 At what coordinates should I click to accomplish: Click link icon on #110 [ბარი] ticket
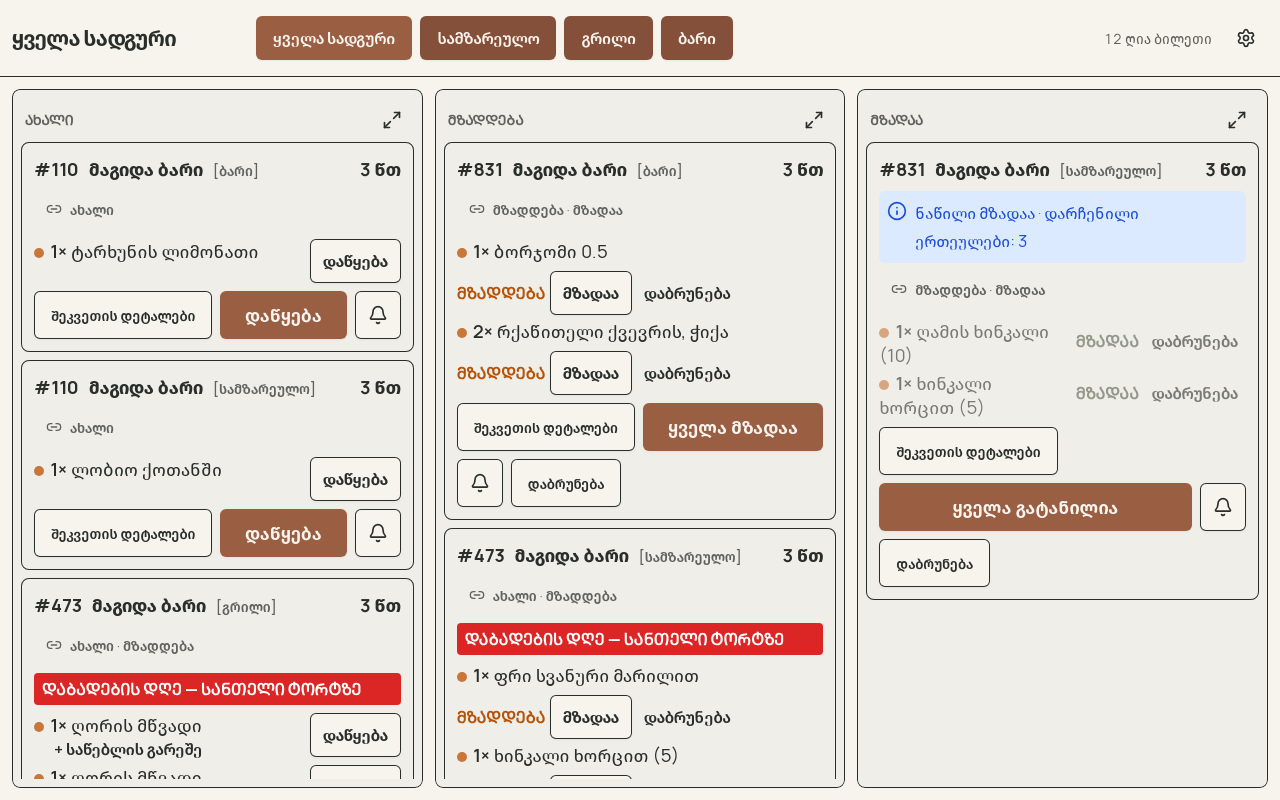click(x=54, y=210)
